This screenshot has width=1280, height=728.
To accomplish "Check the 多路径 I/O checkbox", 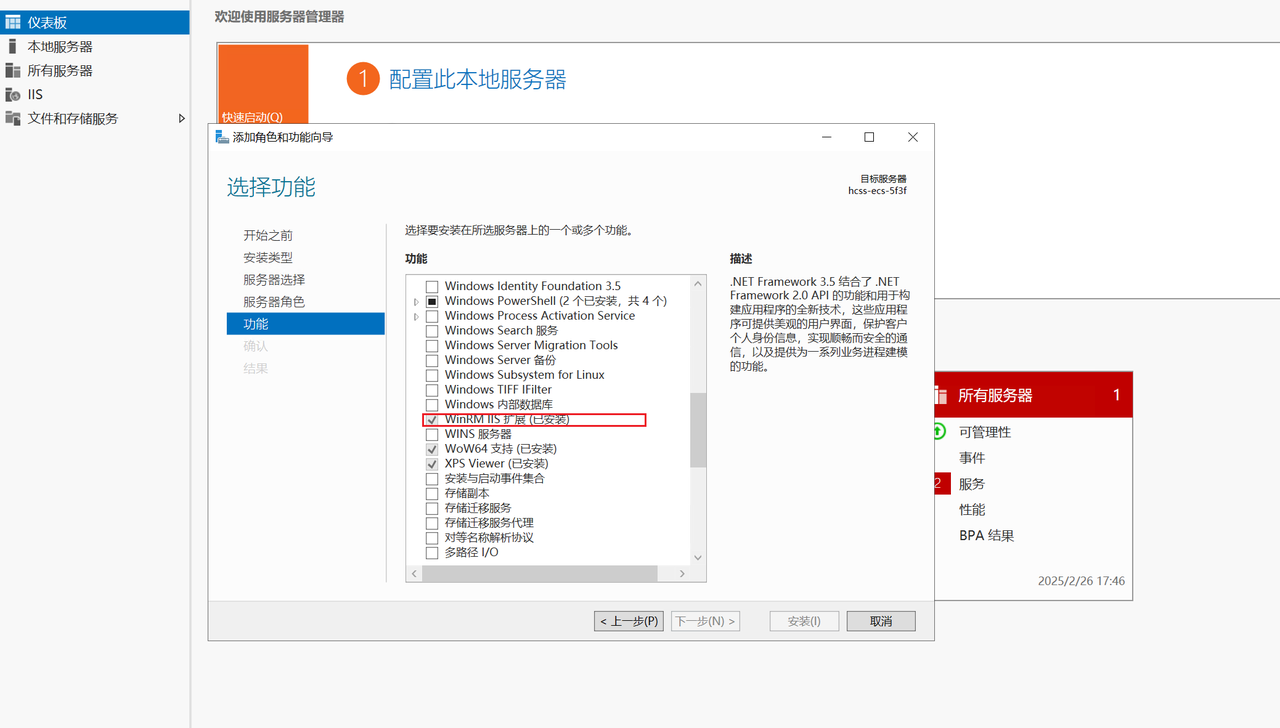I will pyautogui.click(x=432, y=553).
